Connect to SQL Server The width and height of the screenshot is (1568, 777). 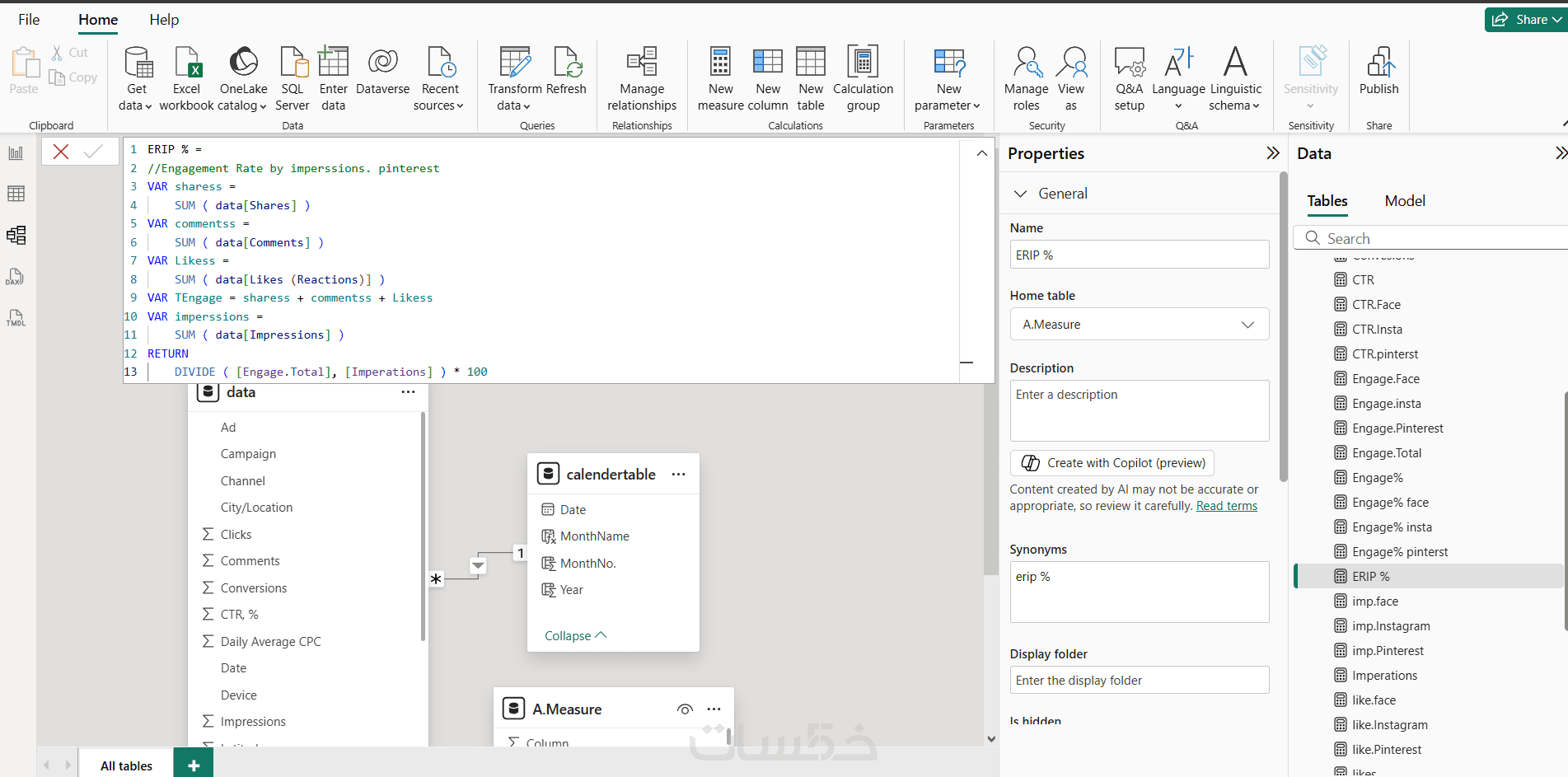(x=293, y=79)
